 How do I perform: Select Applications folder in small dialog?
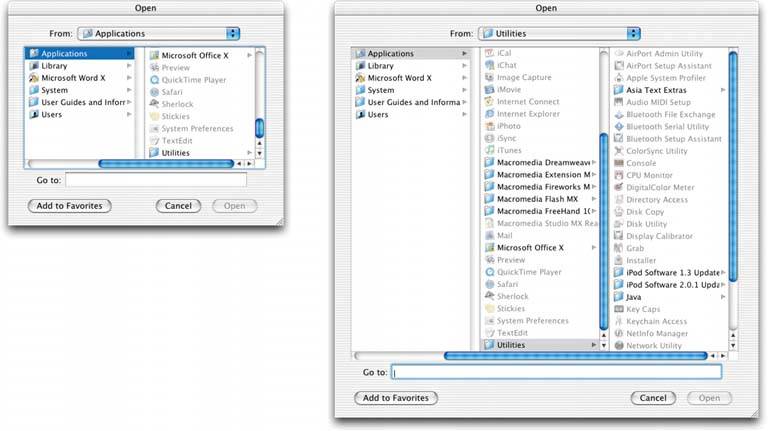tap(80, 53)
